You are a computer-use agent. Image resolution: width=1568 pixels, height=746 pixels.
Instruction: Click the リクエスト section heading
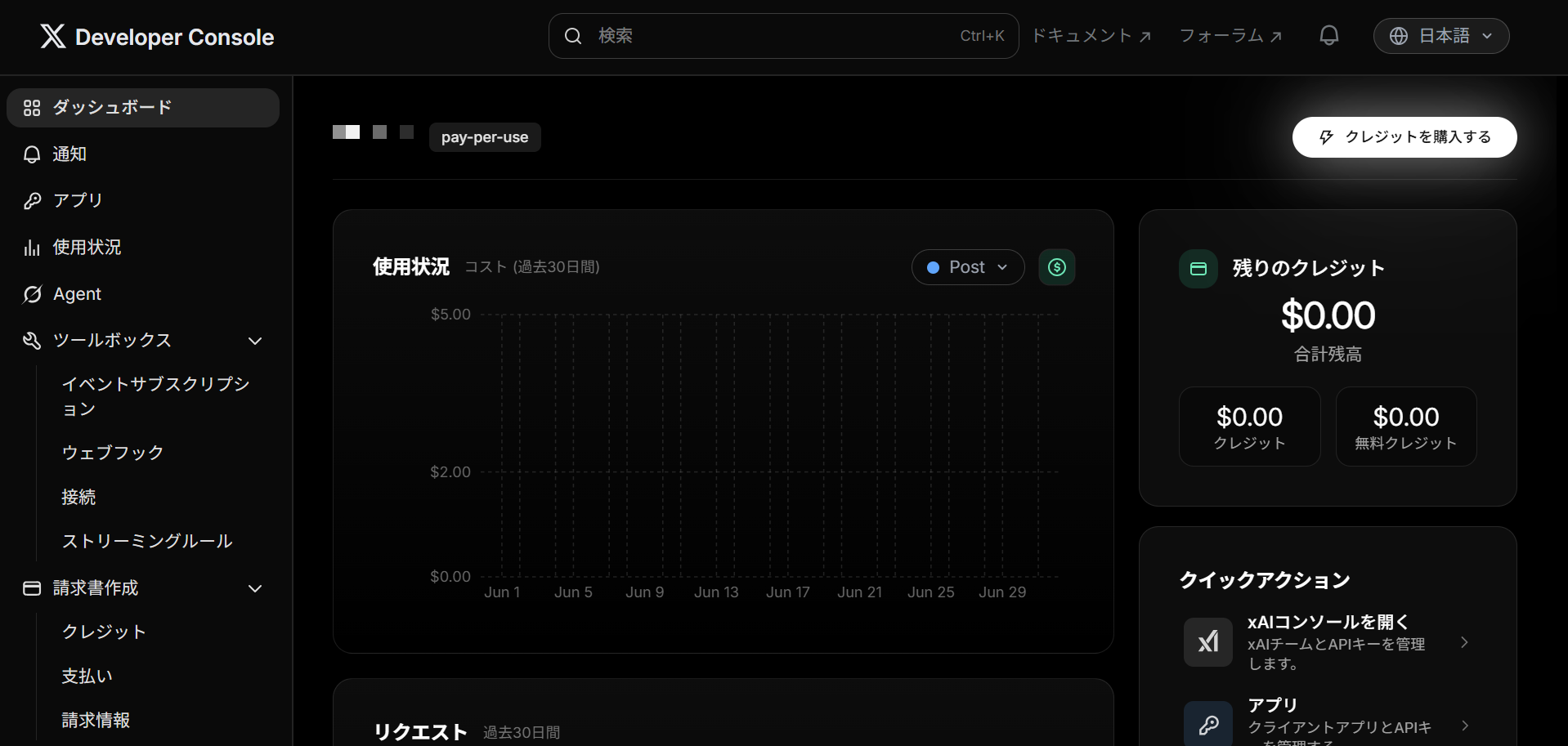tap(420, 732)
